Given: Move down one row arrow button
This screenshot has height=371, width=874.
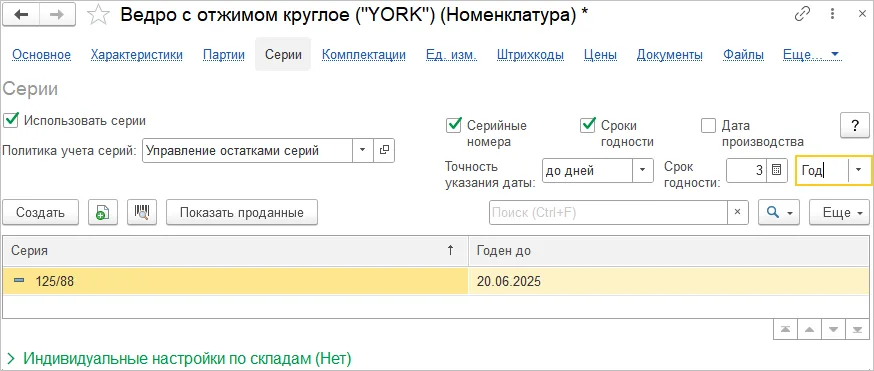Looking at the screenshot, I should pyautogui.click(x=833, y=329).
